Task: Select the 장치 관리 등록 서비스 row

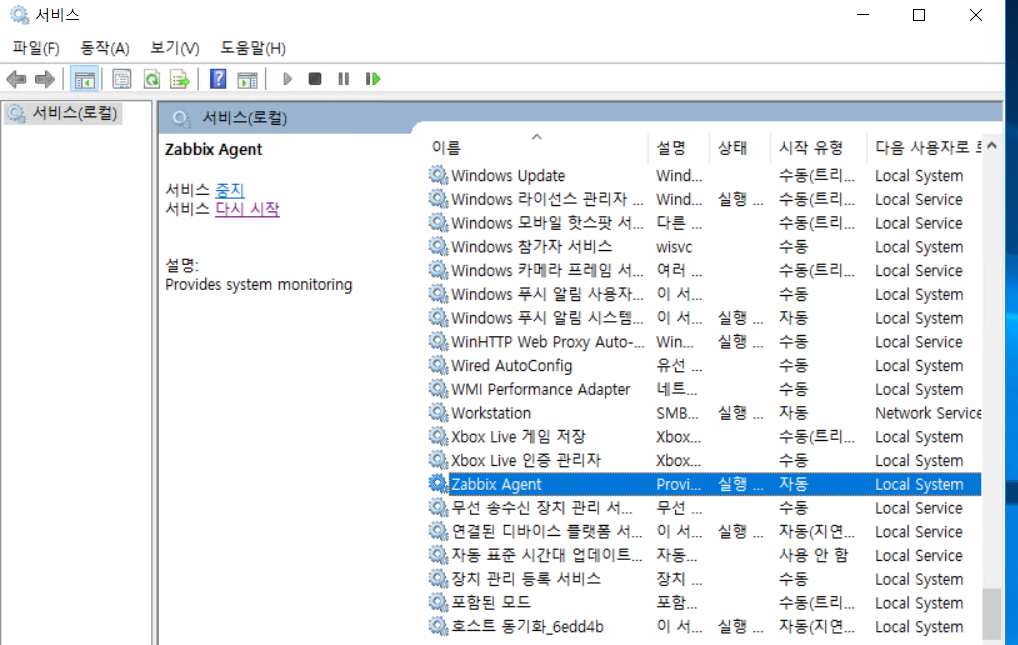Action: coord(704,579)
